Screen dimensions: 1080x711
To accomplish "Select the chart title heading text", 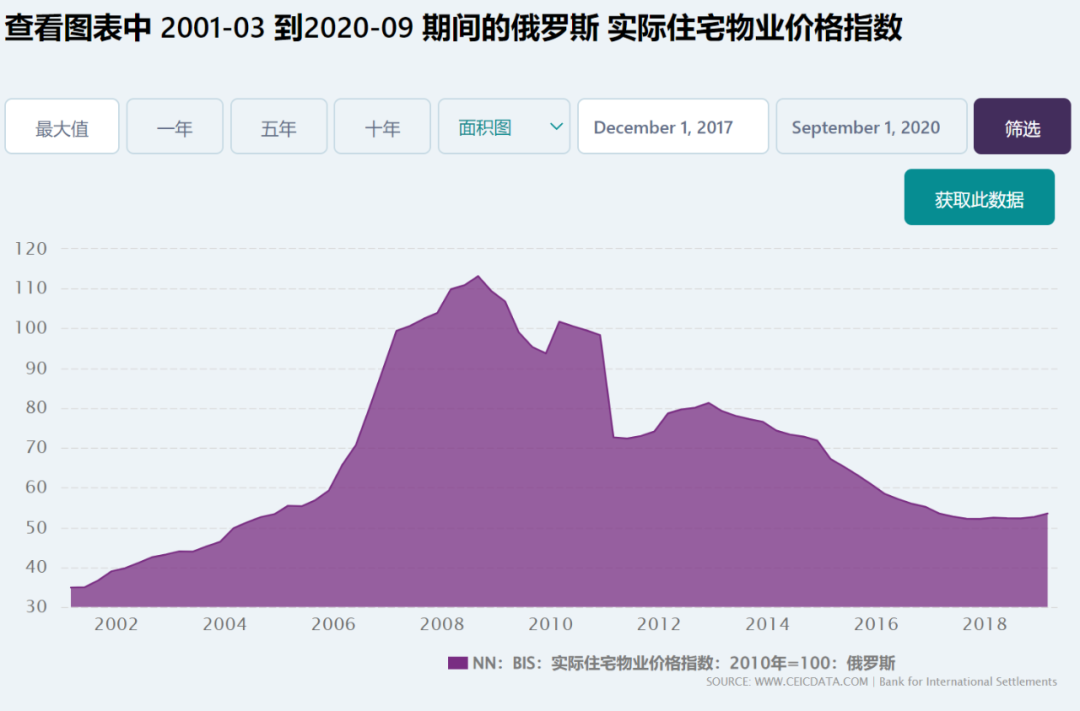I will pyautogui.click(x=453, y=28).
